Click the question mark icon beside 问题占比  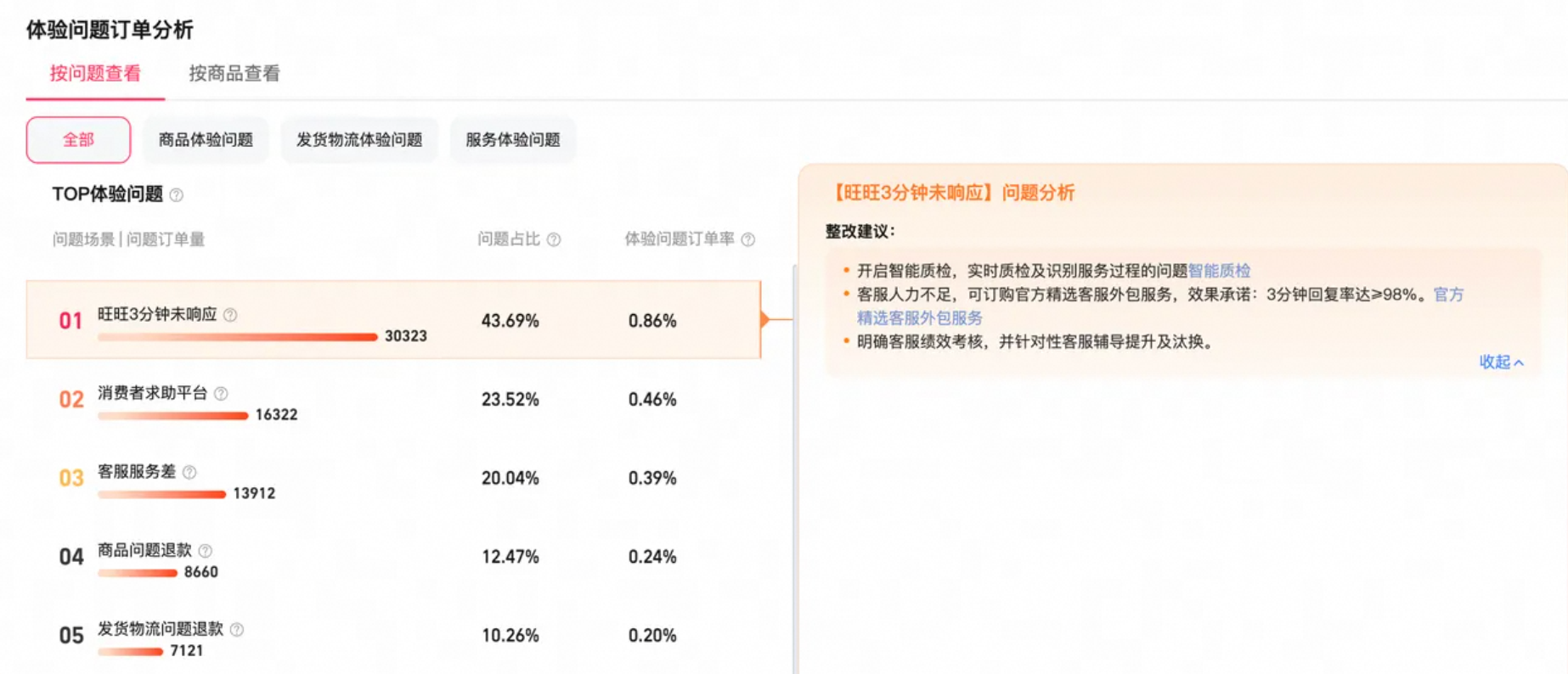554,239
